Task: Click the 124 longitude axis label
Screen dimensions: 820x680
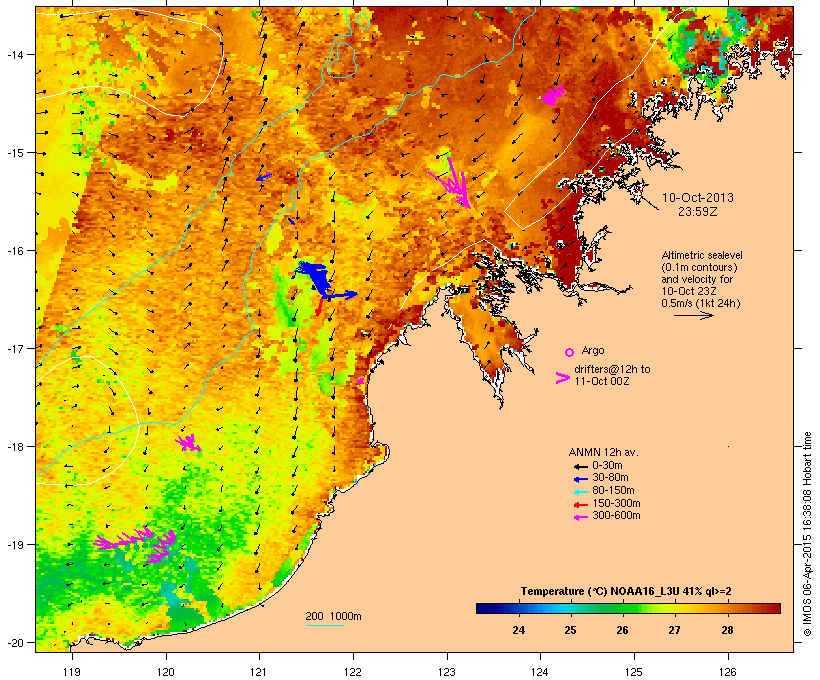Action: coord(540,672)
